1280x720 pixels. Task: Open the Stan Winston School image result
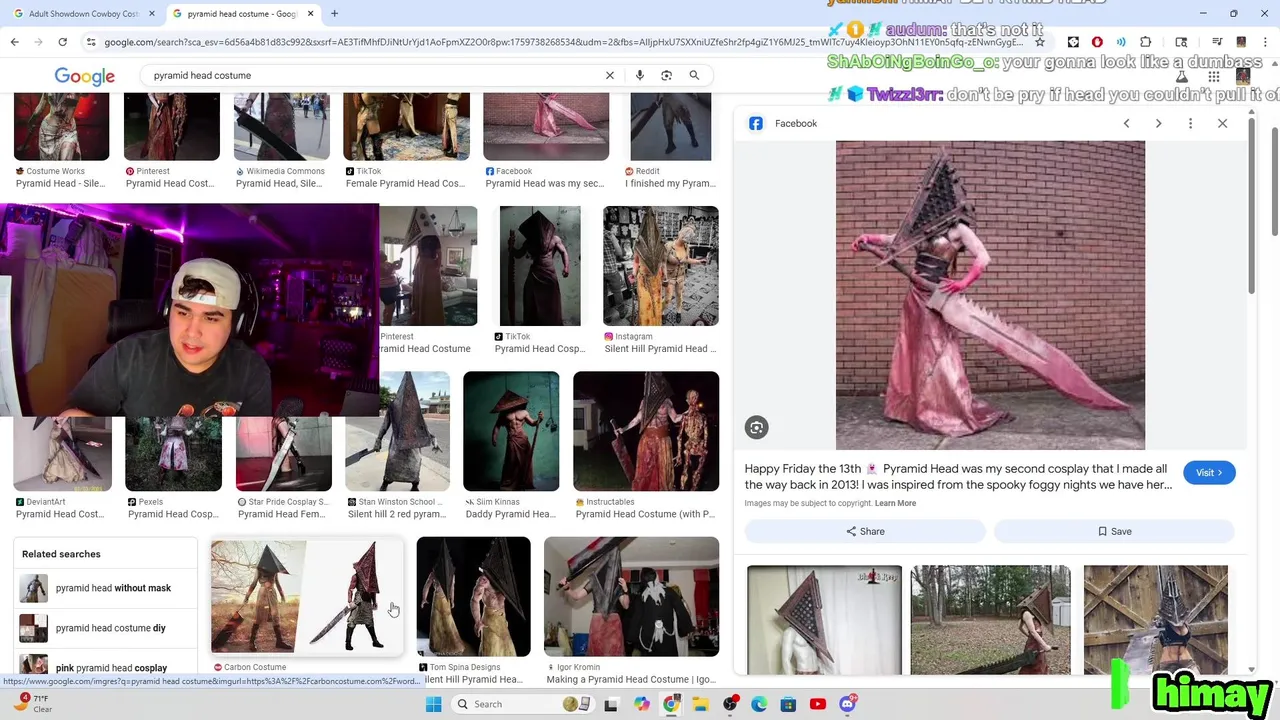pos(397,431)
